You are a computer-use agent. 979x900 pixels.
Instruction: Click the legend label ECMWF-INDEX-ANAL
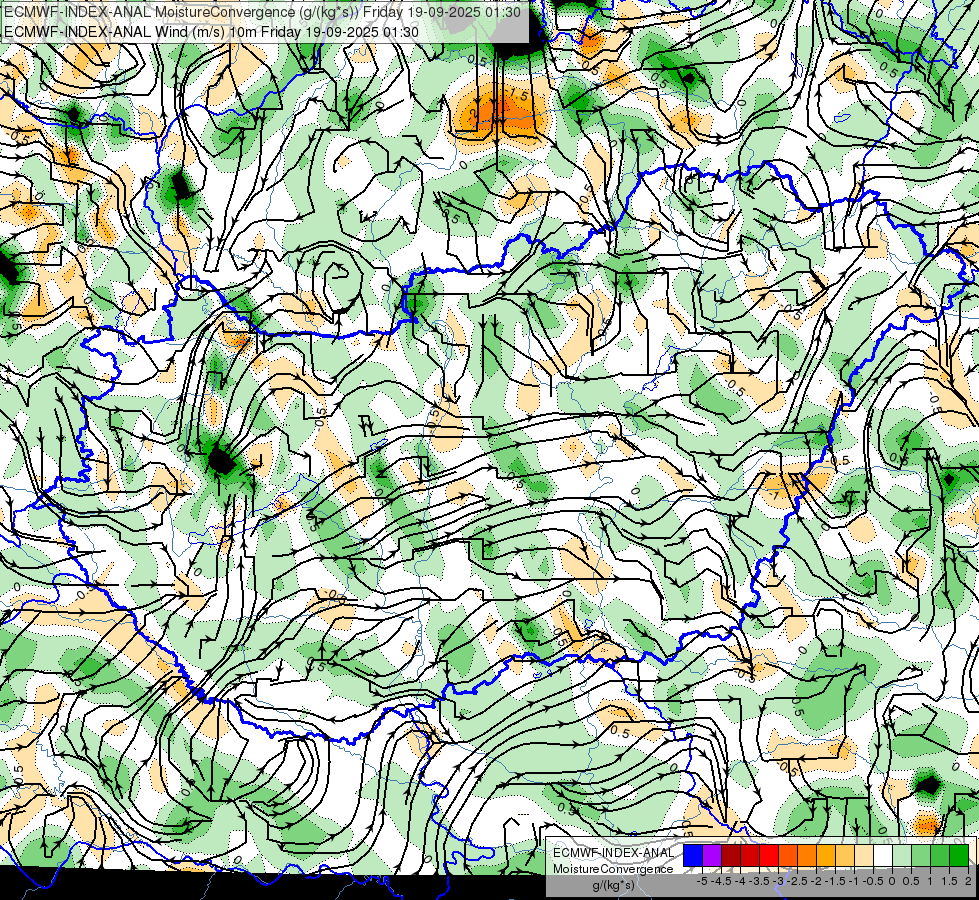point(614,853)
